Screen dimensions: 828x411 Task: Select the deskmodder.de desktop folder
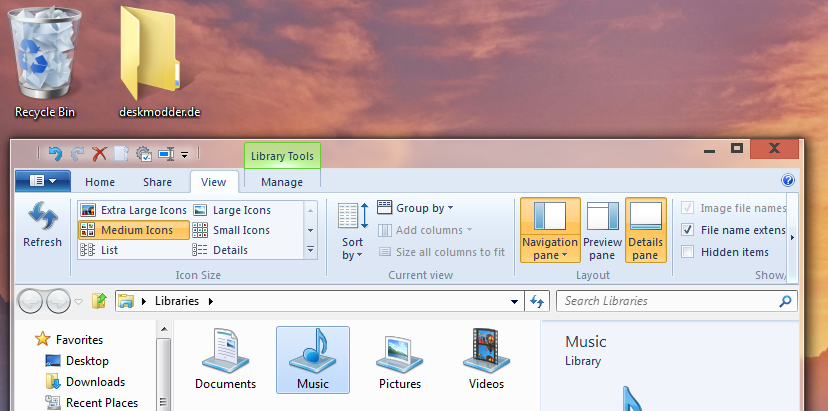pyautogui.click(x=159, y=62)
